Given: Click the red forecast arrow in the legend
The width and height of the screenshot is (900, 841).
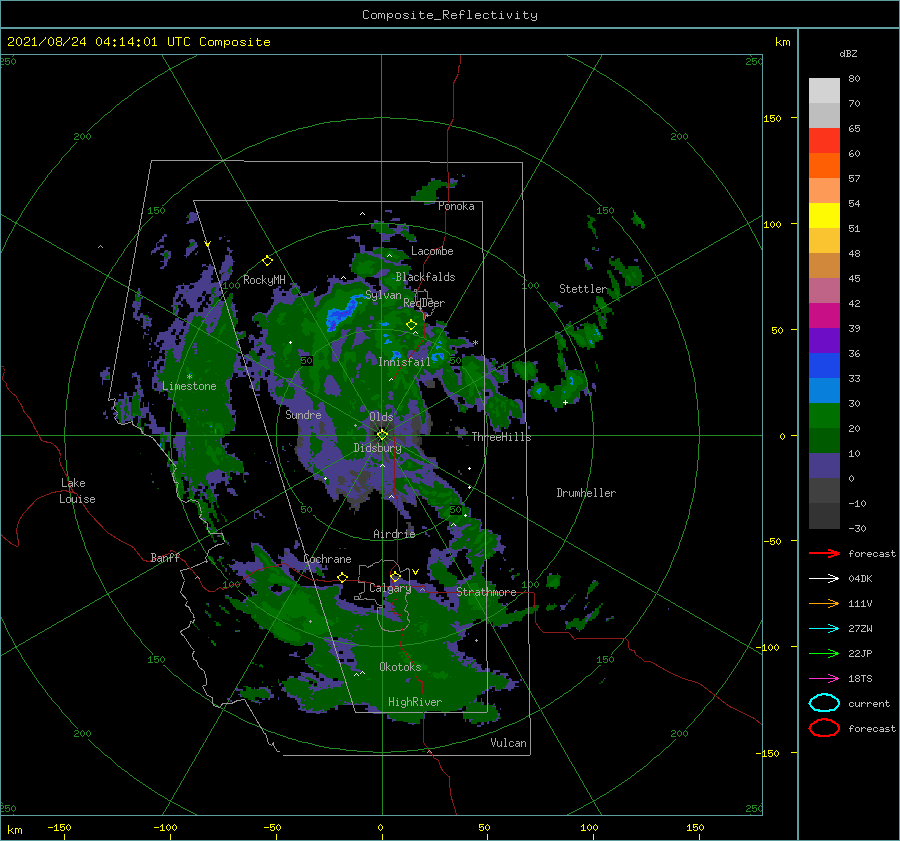Looking at the screenshot, I should (824, 553).
